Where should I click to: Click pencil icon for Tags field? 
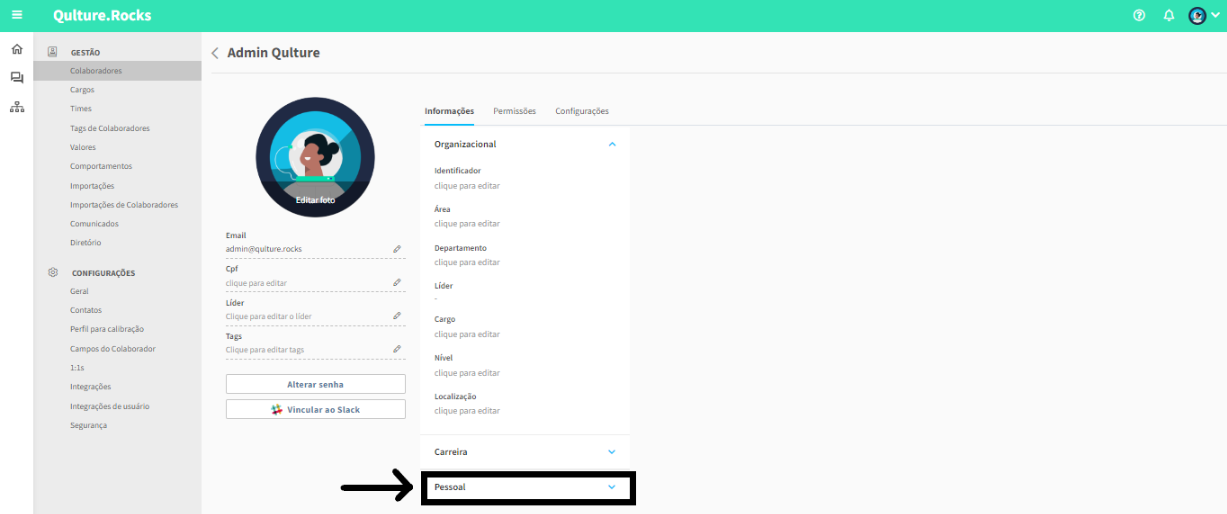pyautogui.click(x=396, y=350)
